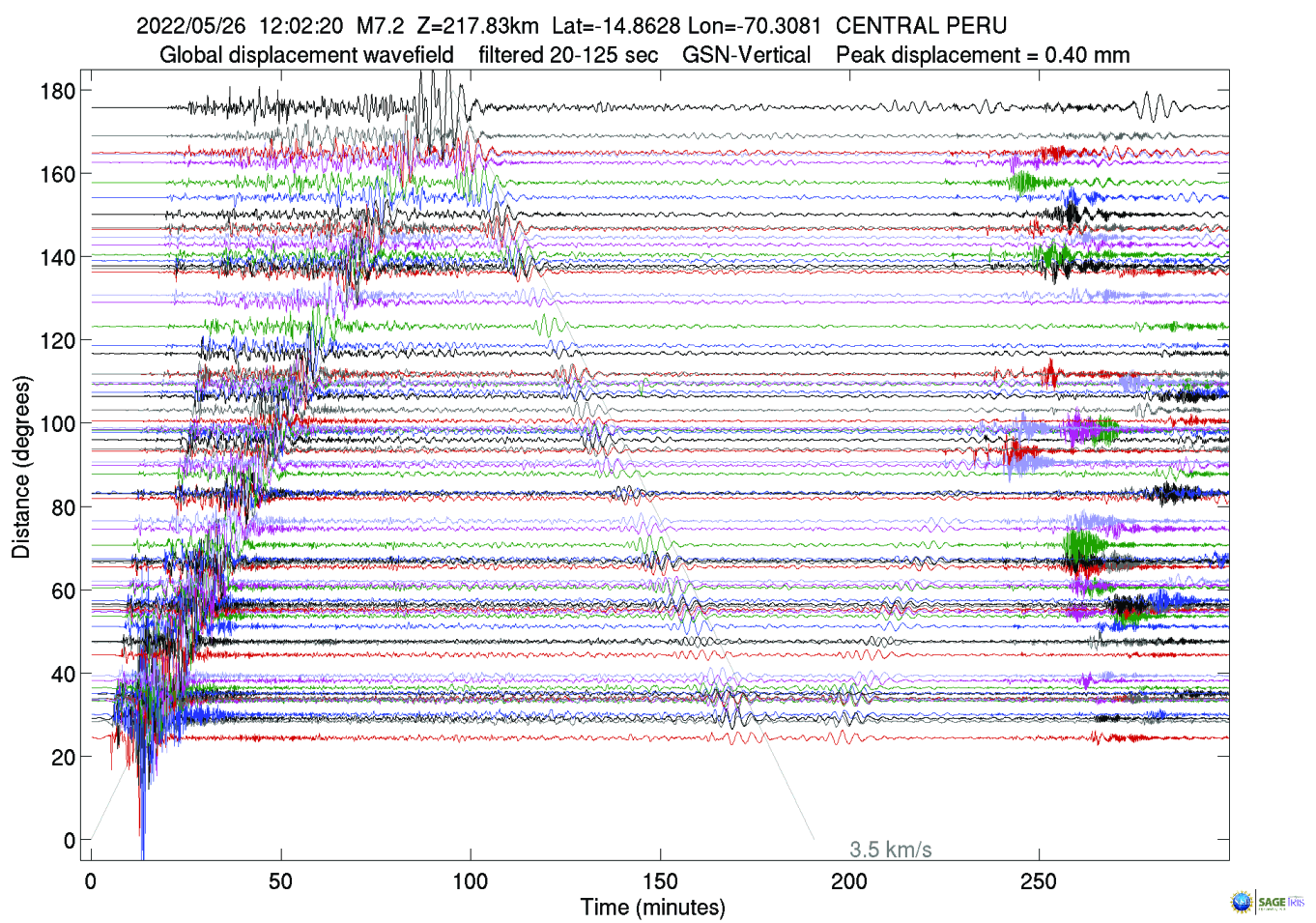Click the purple IRIS logo
This screenshot has height=923, width=1316.
tap(1296, 902)
